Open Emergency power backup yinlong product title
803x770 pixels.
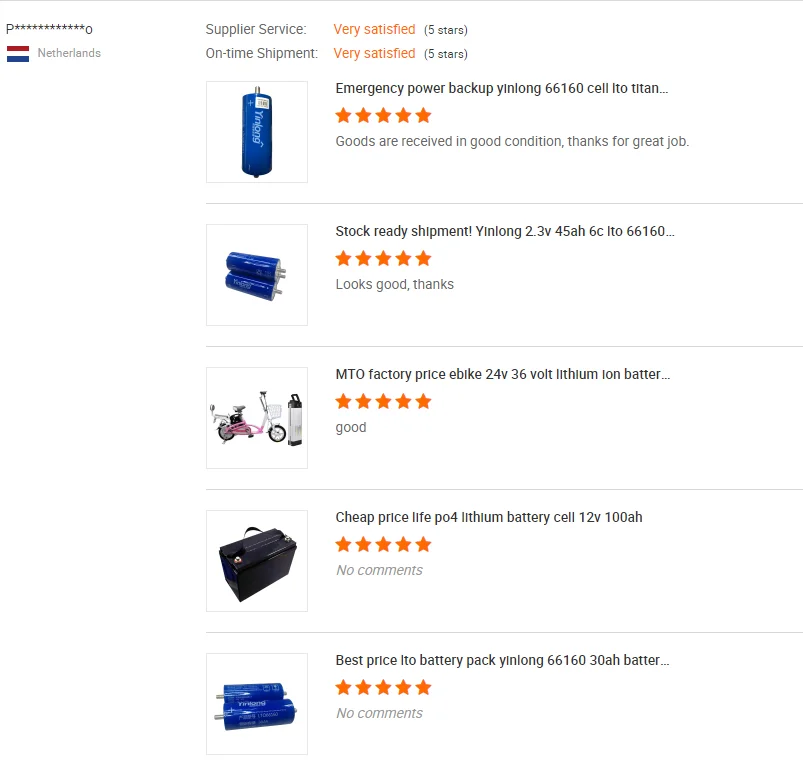point(502,89)
